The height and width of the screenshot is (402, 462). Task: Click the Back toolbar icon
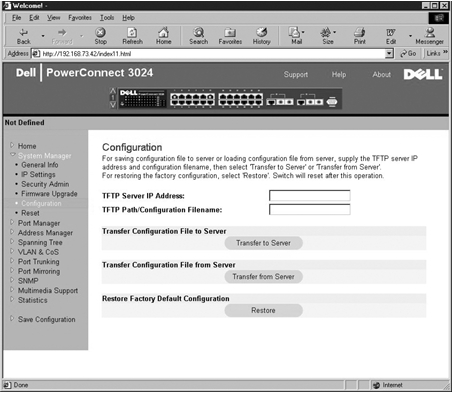23,36
